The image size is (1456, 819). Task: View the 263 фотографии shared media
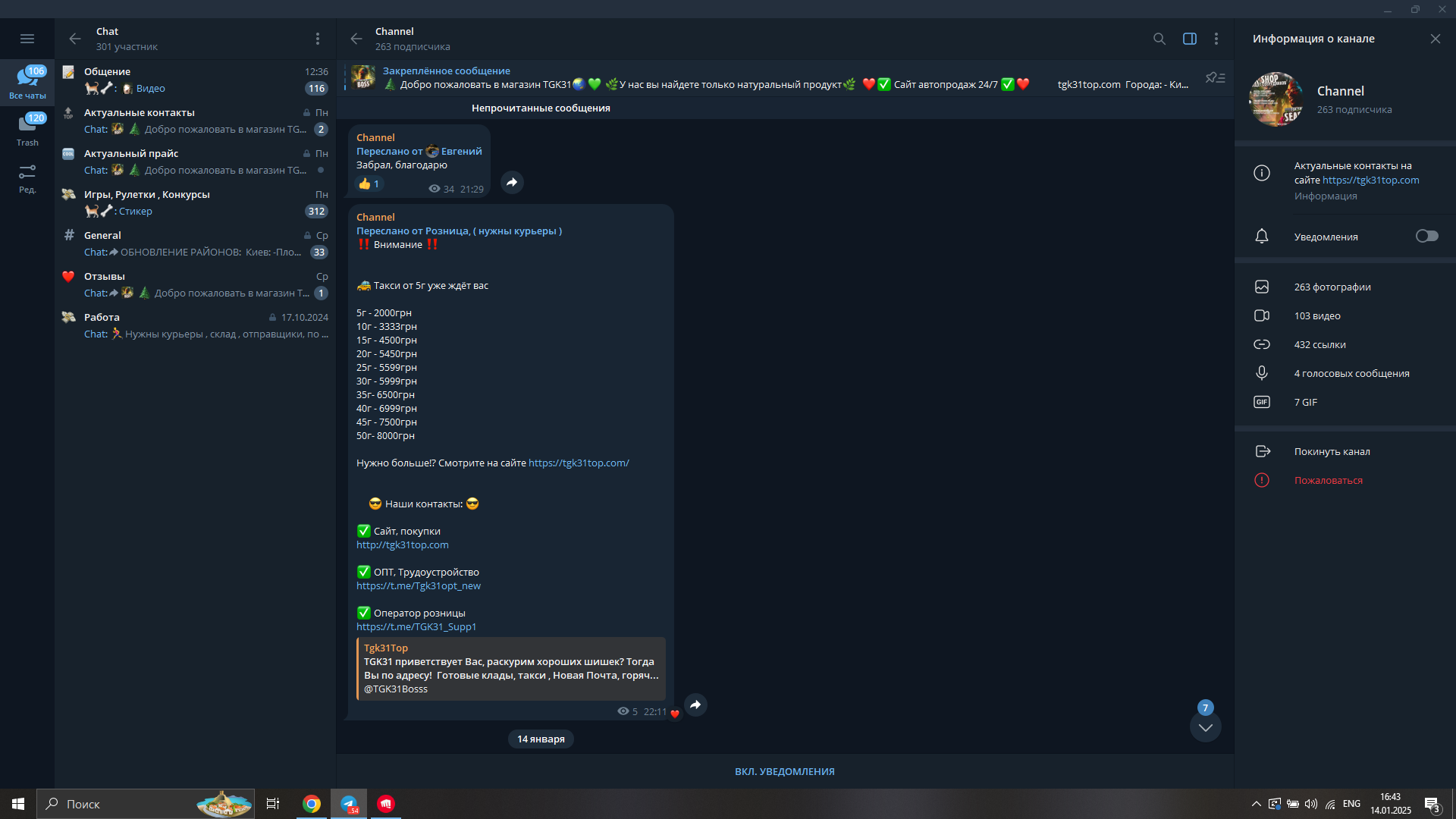coord(1345,287)
